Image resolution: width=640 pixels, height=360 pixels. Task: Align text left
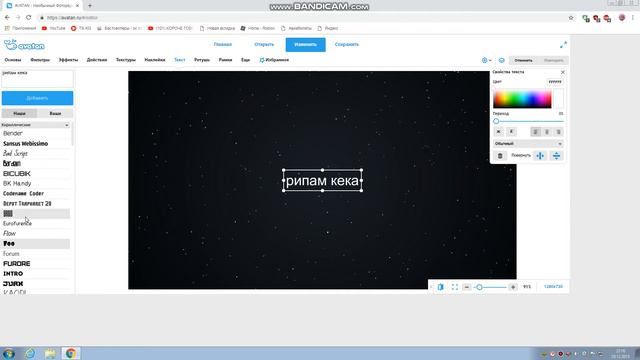click(536, 131)
